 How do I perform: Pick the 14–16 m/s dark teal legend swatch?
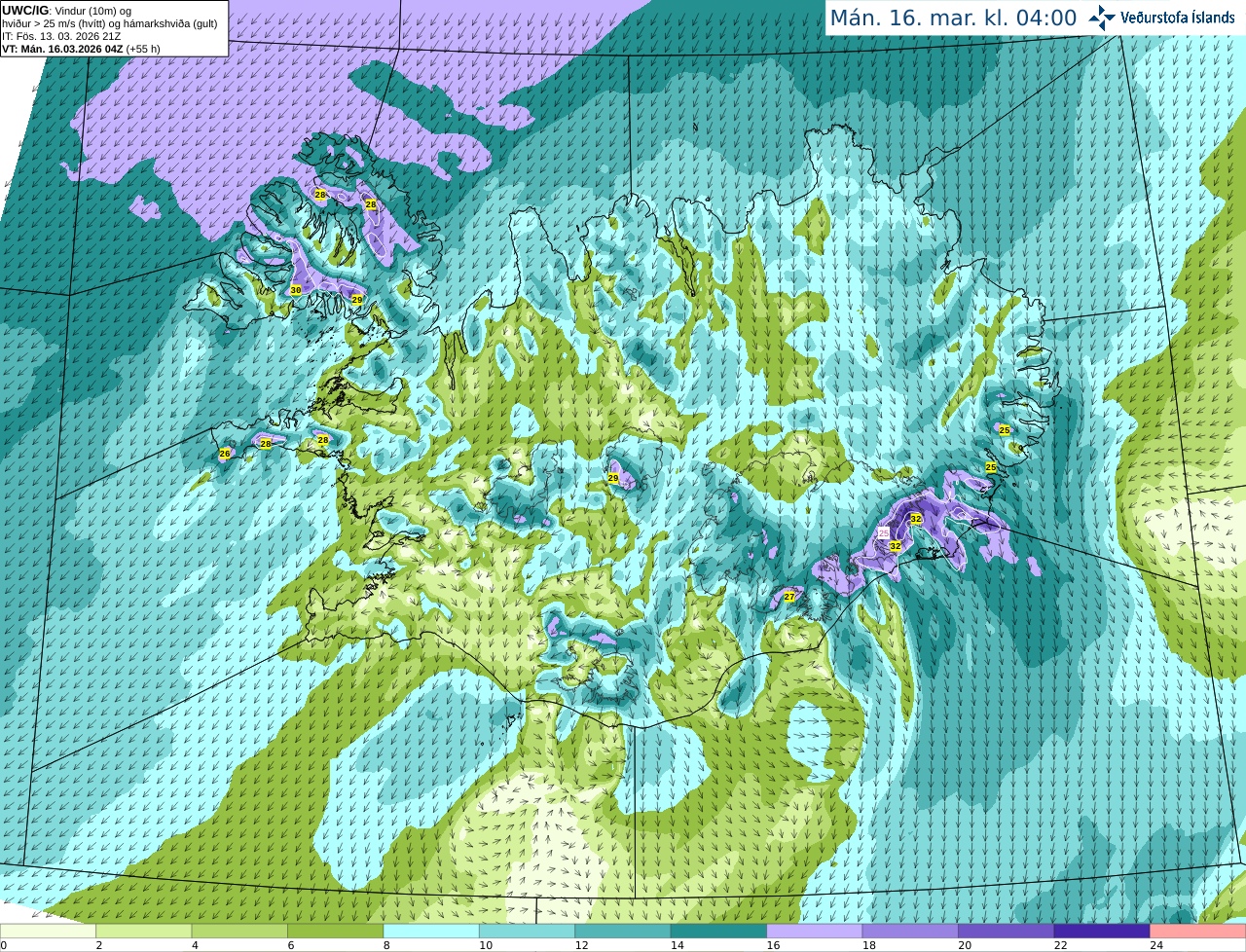click(x=718, y=931)
